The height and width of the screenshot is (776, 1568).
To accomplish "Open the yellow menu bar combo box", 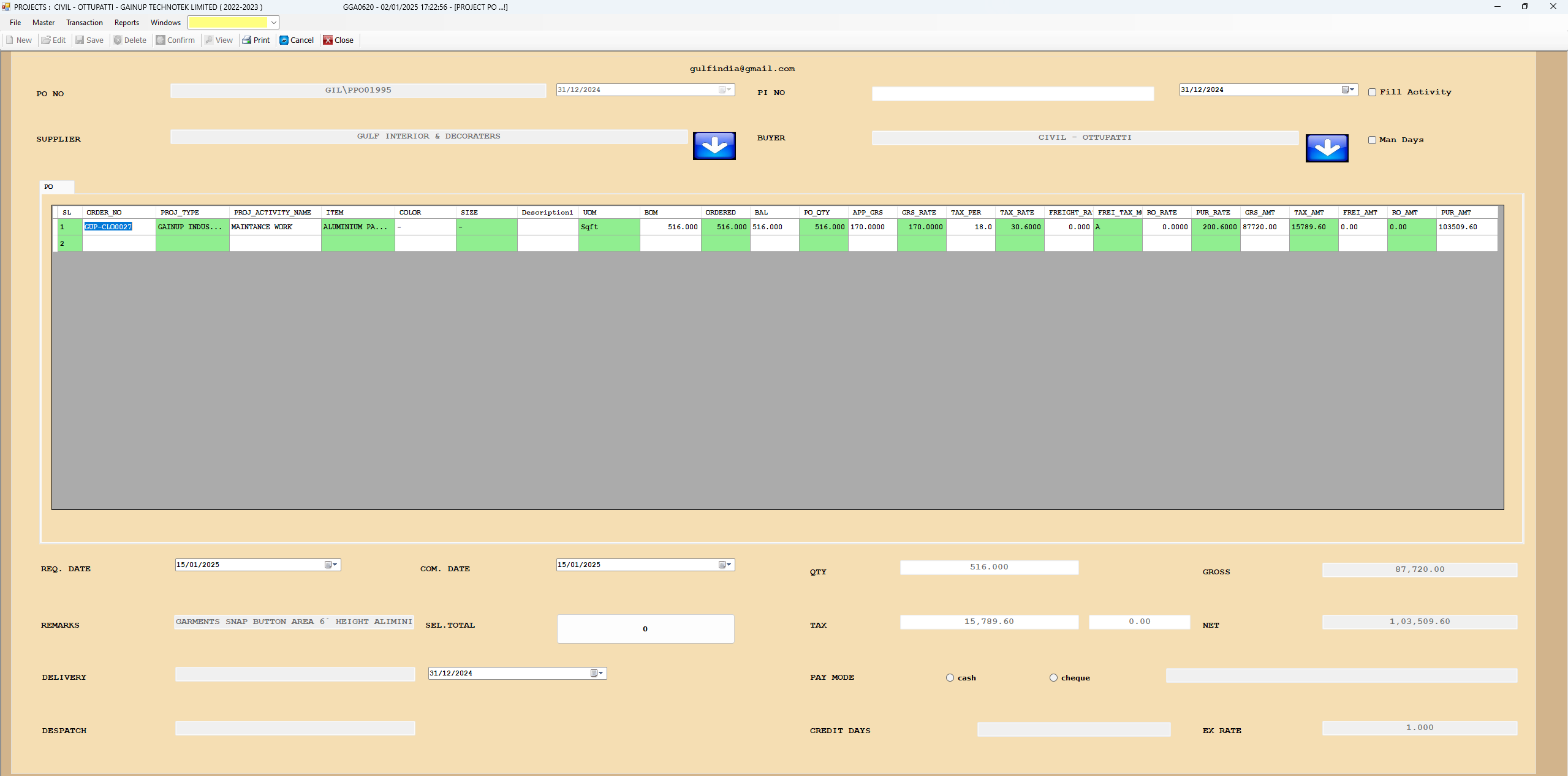I will click(273, 23).
